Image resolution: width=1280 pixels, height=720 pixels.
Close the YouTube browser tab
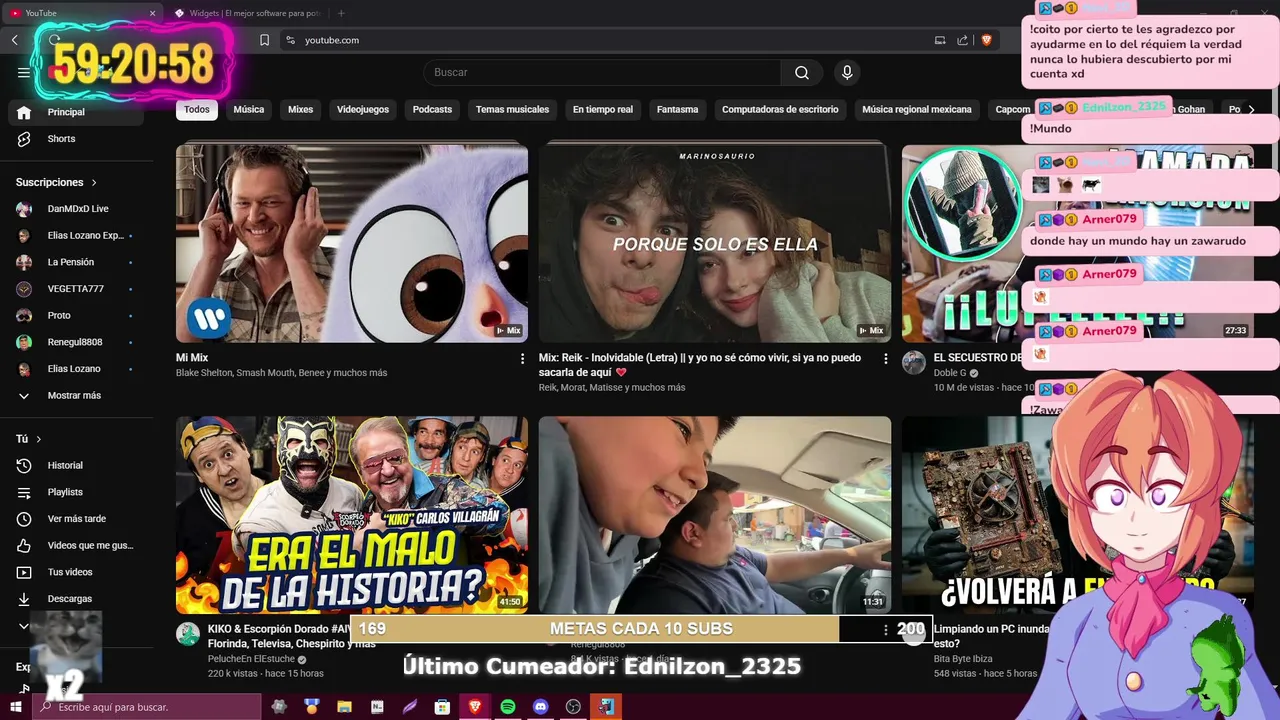click(x=153, y=13)
